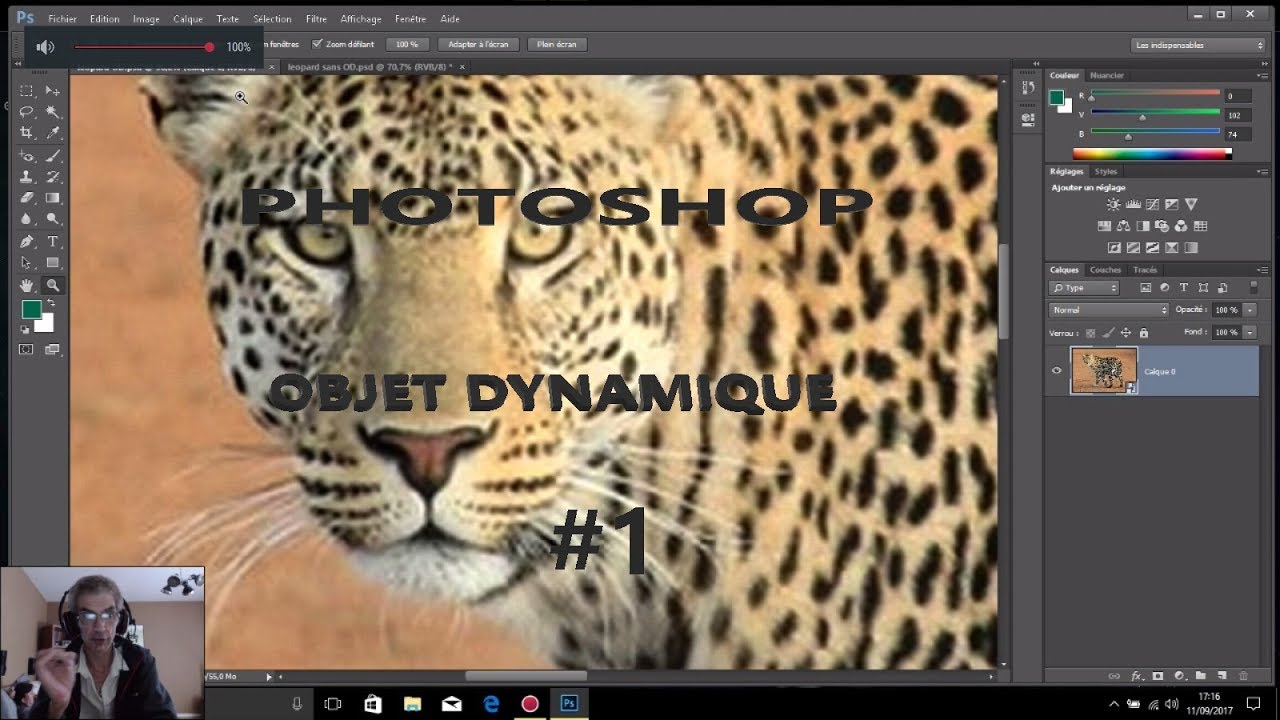The width and height of the screenshot is (1280, 720).
Task: Select the Brush tool
Action: coord(53,156)
